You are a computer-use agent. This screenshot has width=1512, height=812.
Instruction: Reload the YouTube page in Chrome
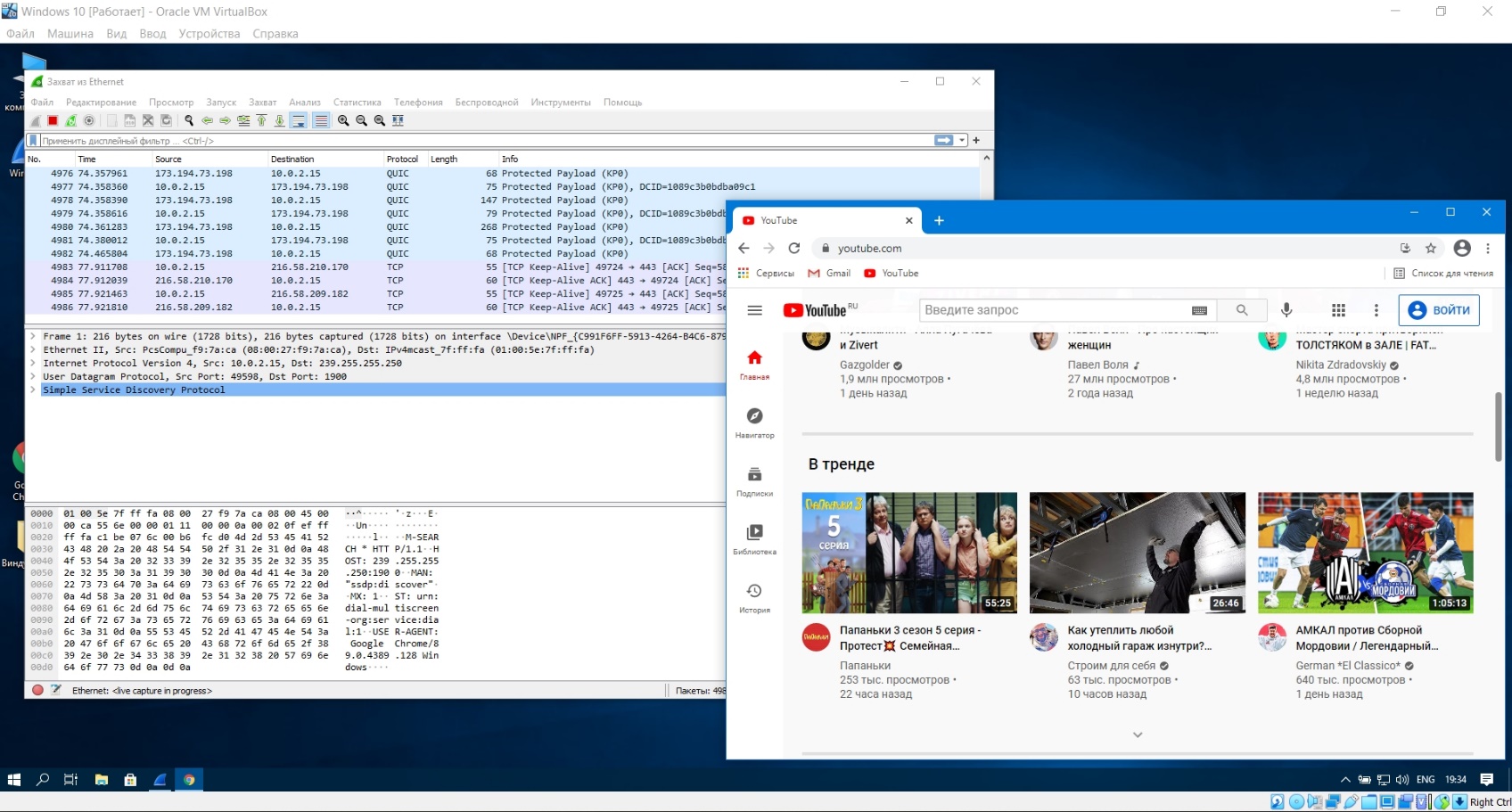click(793, 249)
